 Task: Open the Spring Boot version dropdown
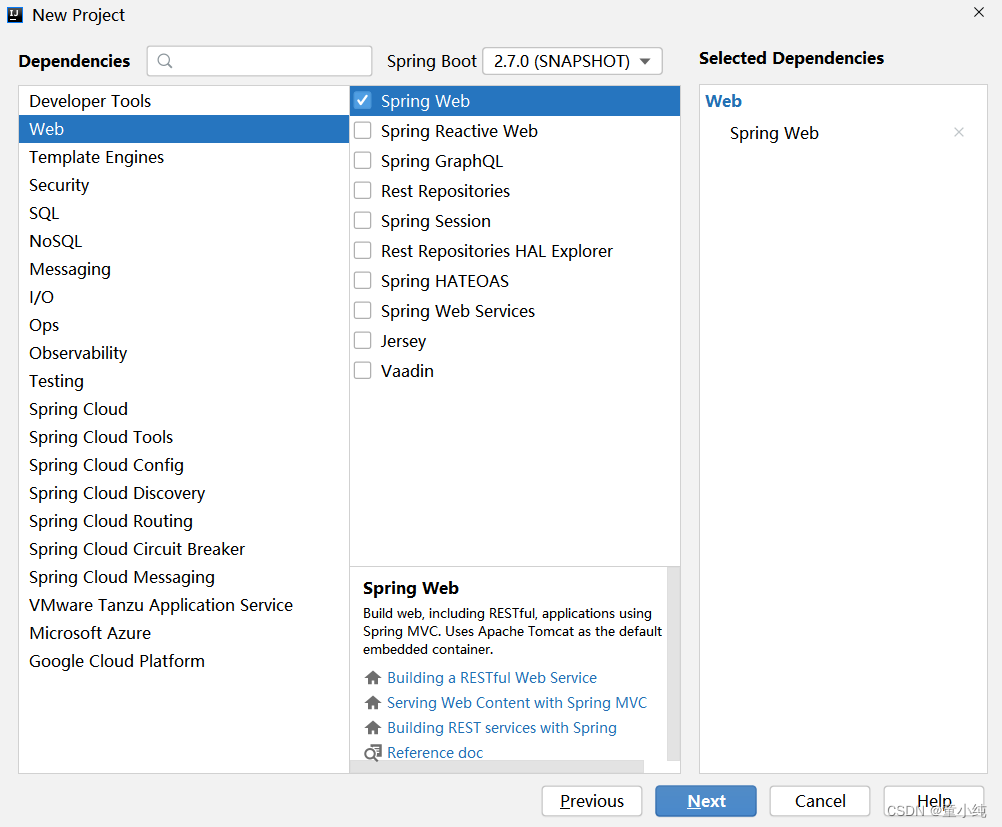click(572, 61)
